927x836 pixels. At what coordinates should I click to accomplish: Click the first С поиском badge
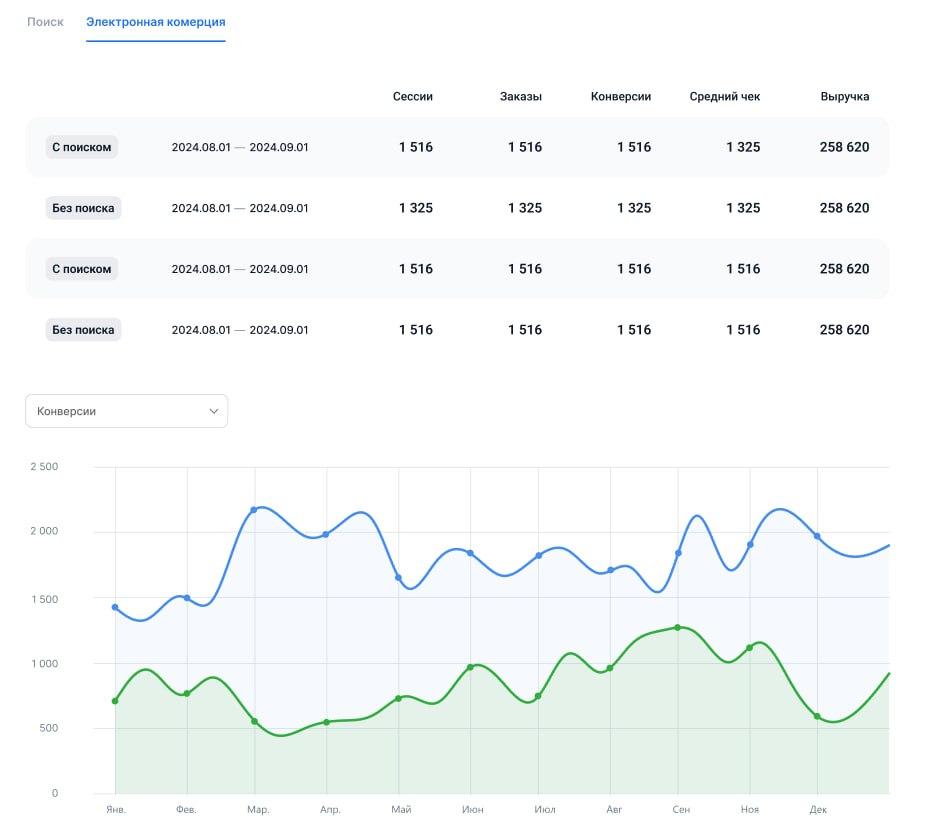click(x=82, y=147)
